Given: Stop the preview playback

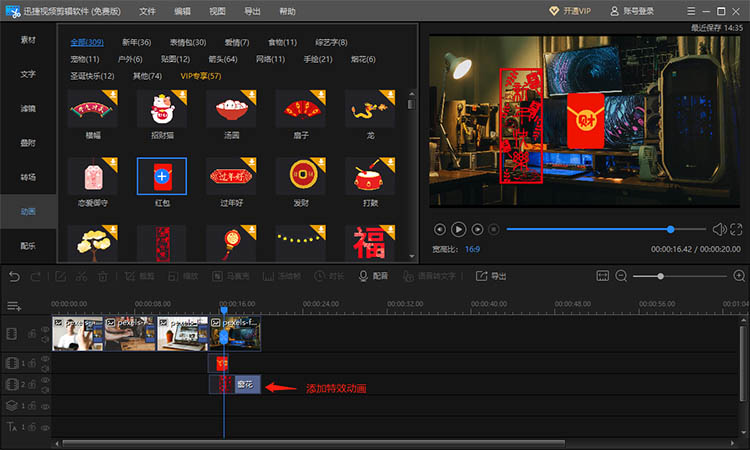Looking at the screenshot, I should [x=494, y=230].
